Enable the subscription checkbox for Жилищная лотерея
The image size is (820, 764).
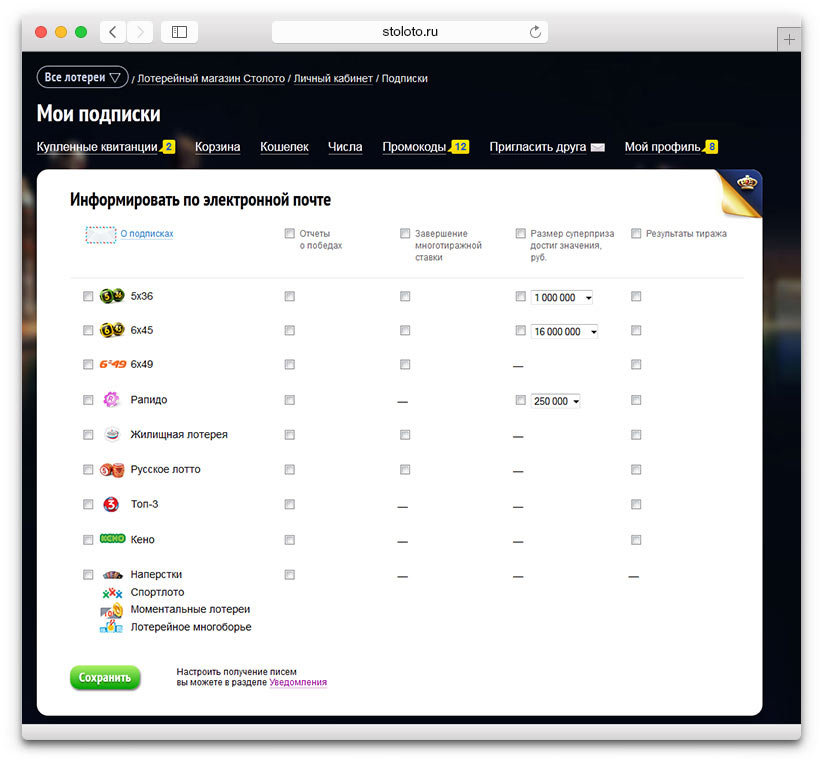tap(88, 434)
